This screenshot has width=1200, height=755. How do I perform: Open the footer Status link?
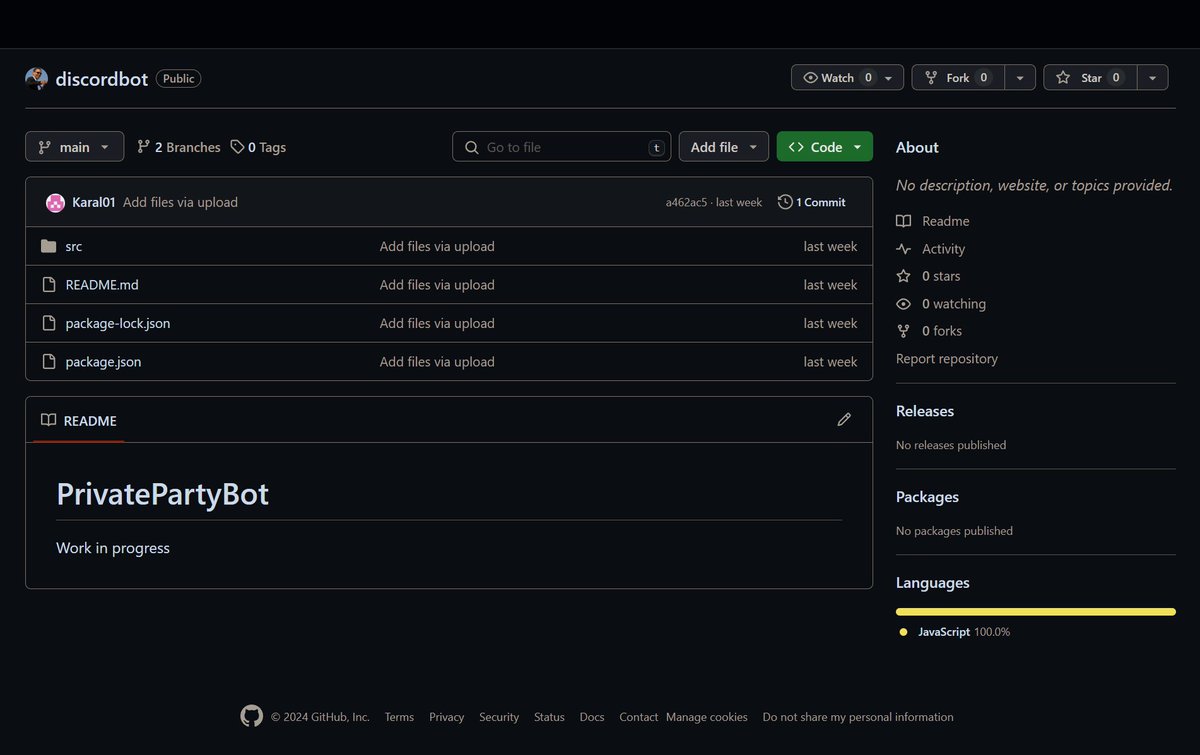click(549, 717)
